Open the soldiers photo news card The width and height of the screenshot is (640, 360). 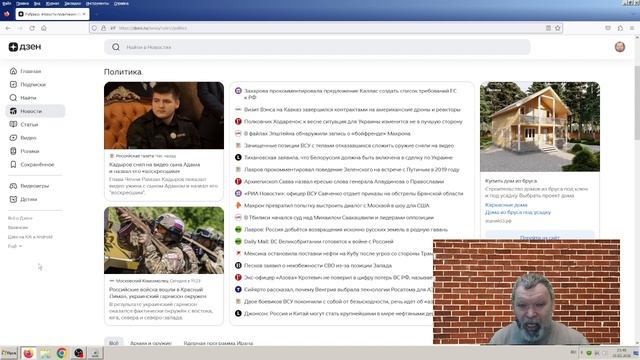[x=164, y=240]
